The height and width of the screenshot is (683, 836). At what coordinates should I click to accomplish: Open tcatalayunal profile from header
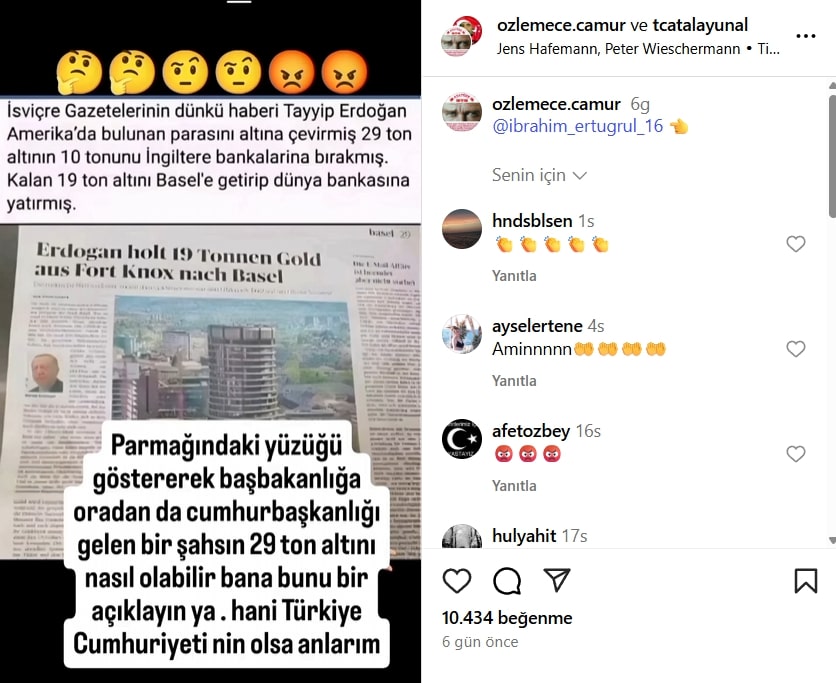(700, 25)
